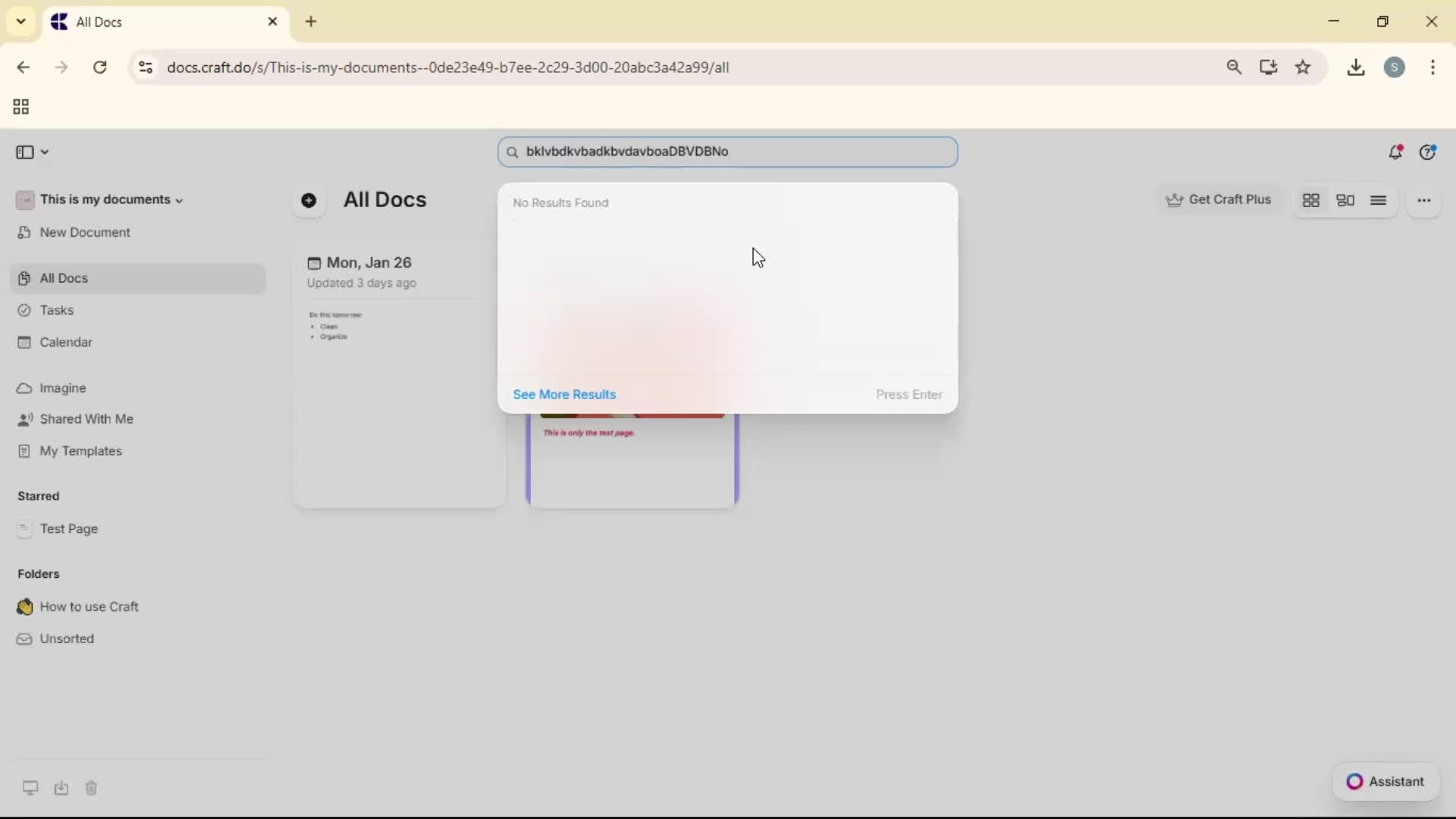Click See More Results link
The width and height of the screenshot is (1456, 819).
pyautogui.click(x=564, y=394)
